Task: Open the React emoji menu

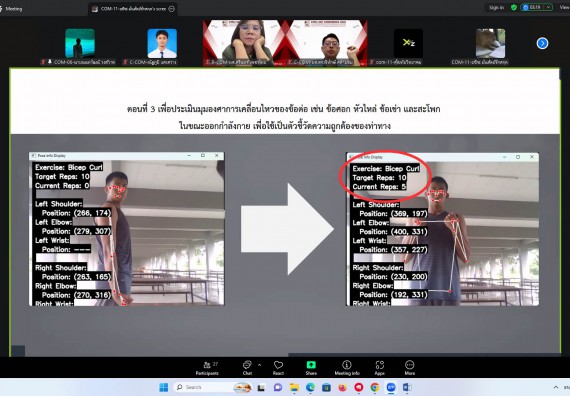Action: [x=278, y=368]
